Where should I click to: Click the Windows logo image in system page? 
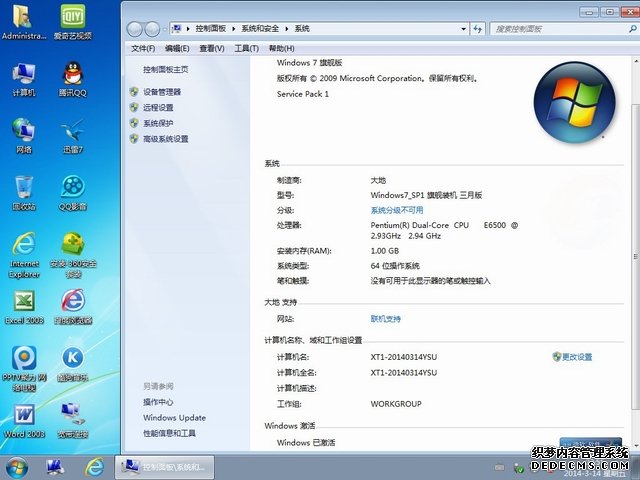[575, 102]
